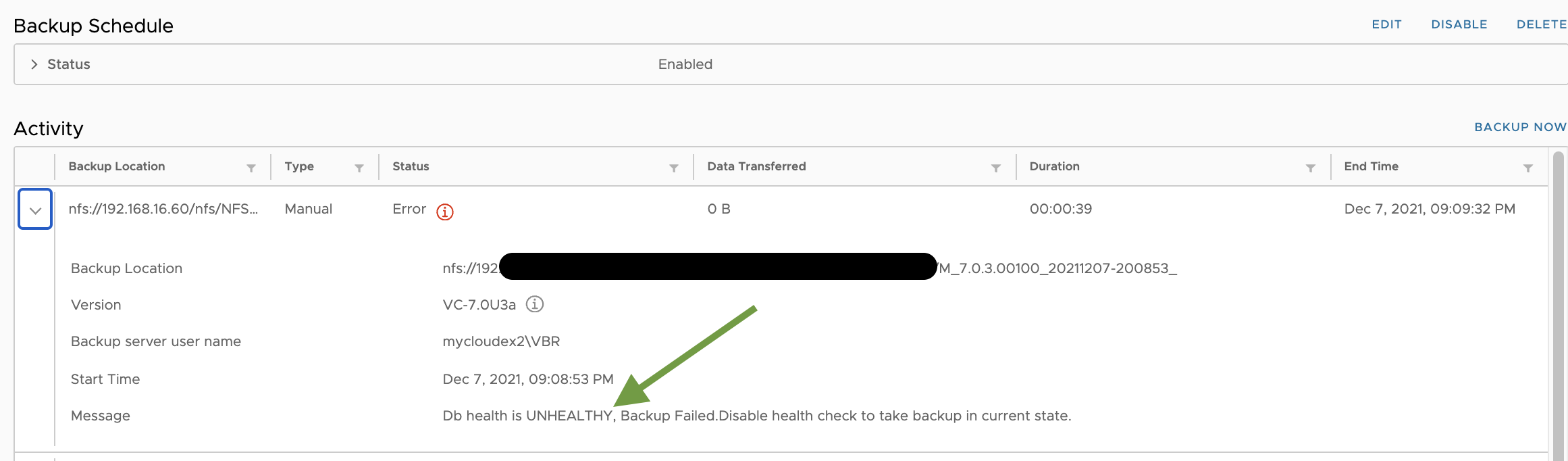
Task: Start a backup with BACKUP NOW
Action: pos(1520,127)
